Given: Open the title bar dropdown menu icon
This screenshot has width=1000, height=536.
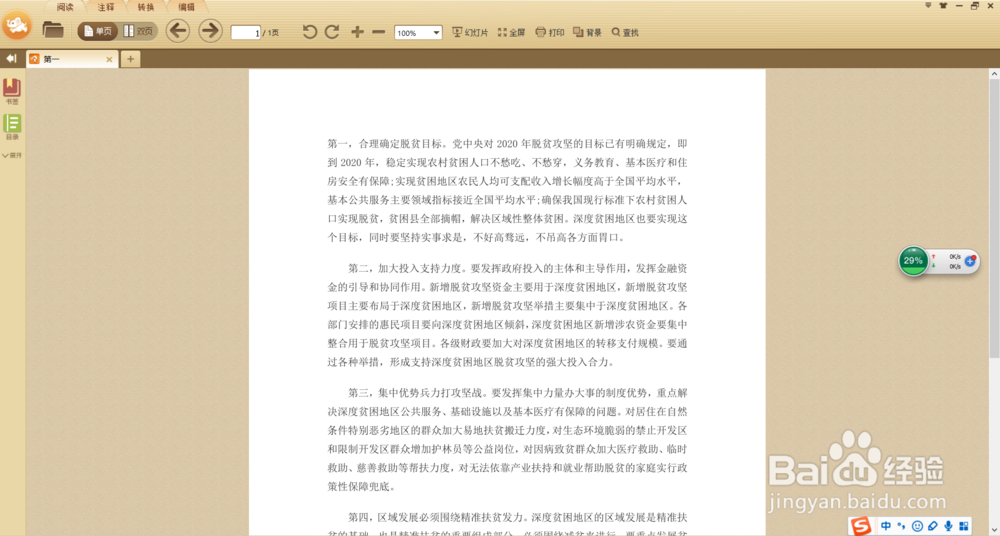Looking at the screenshot, I should 929,6.
